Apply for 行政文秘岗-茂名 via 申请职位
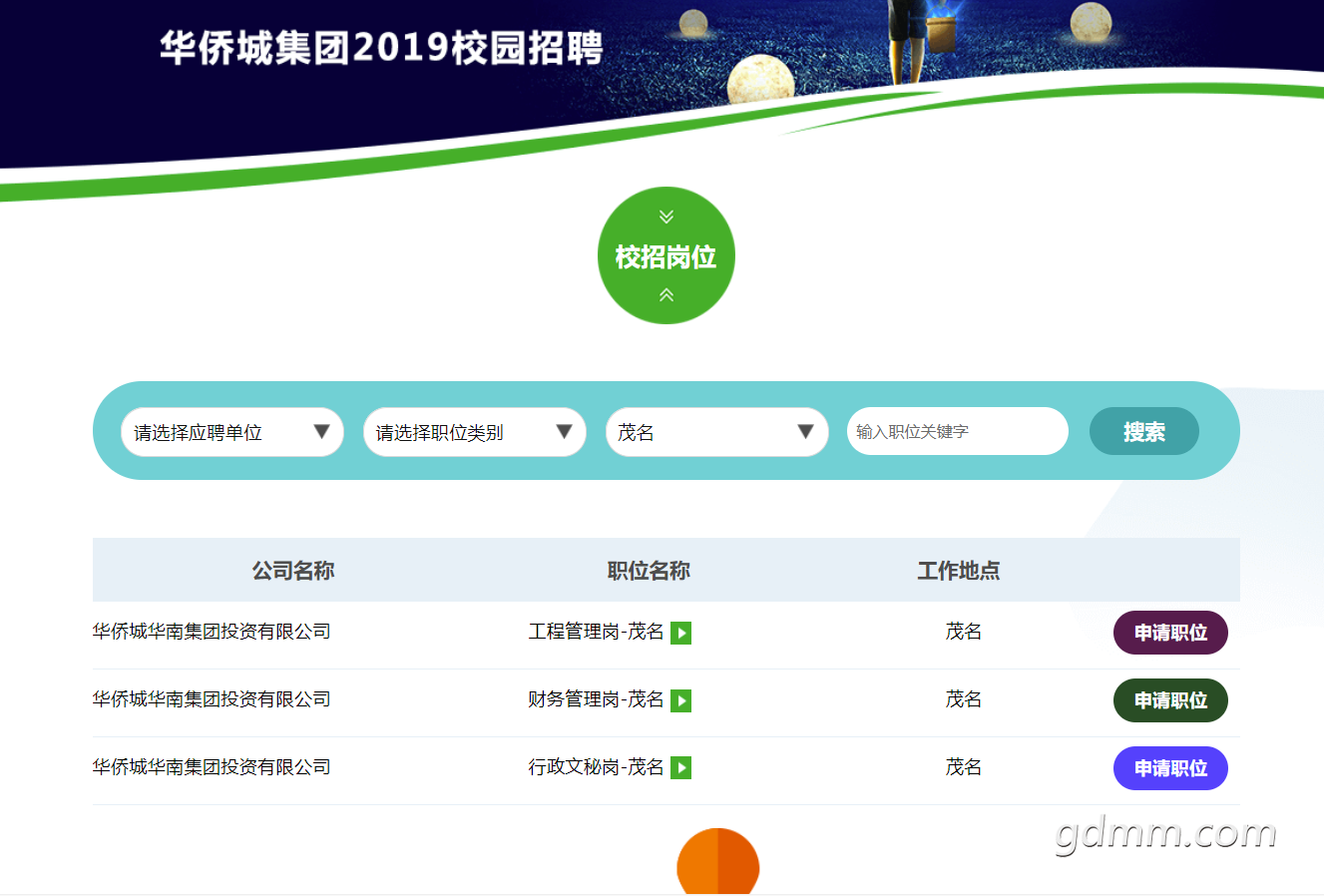This screenshot has height=896, width=1324. (x=1170, y=768)
